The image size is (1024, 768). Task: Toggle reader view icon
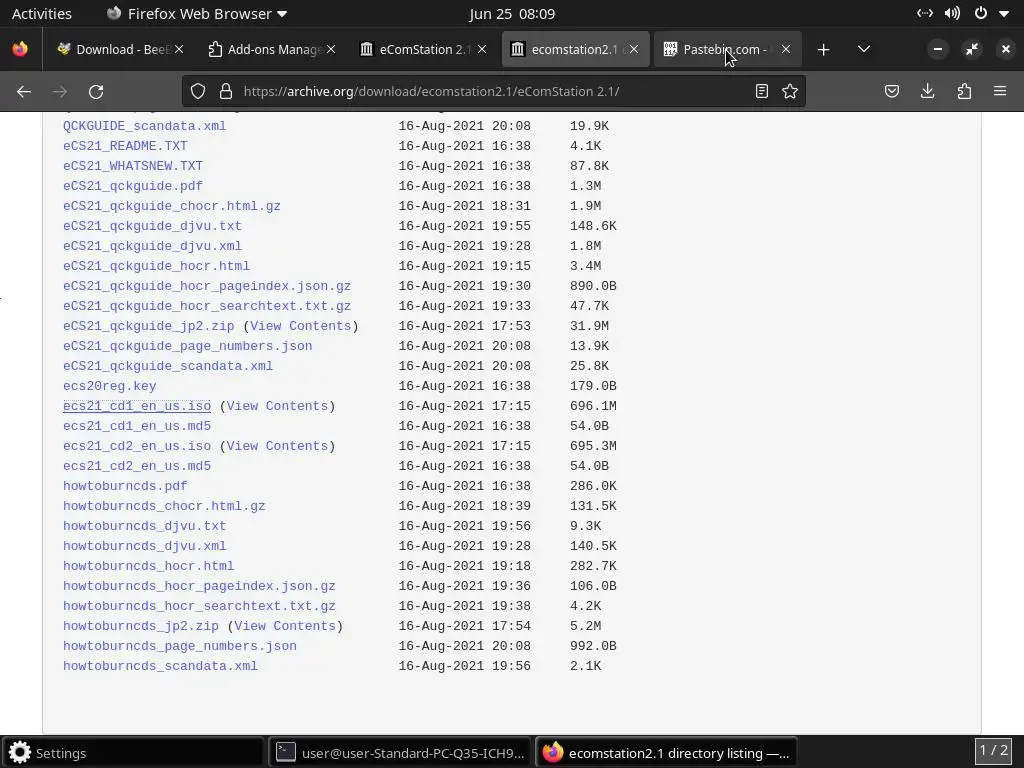(x=761, y=91)
